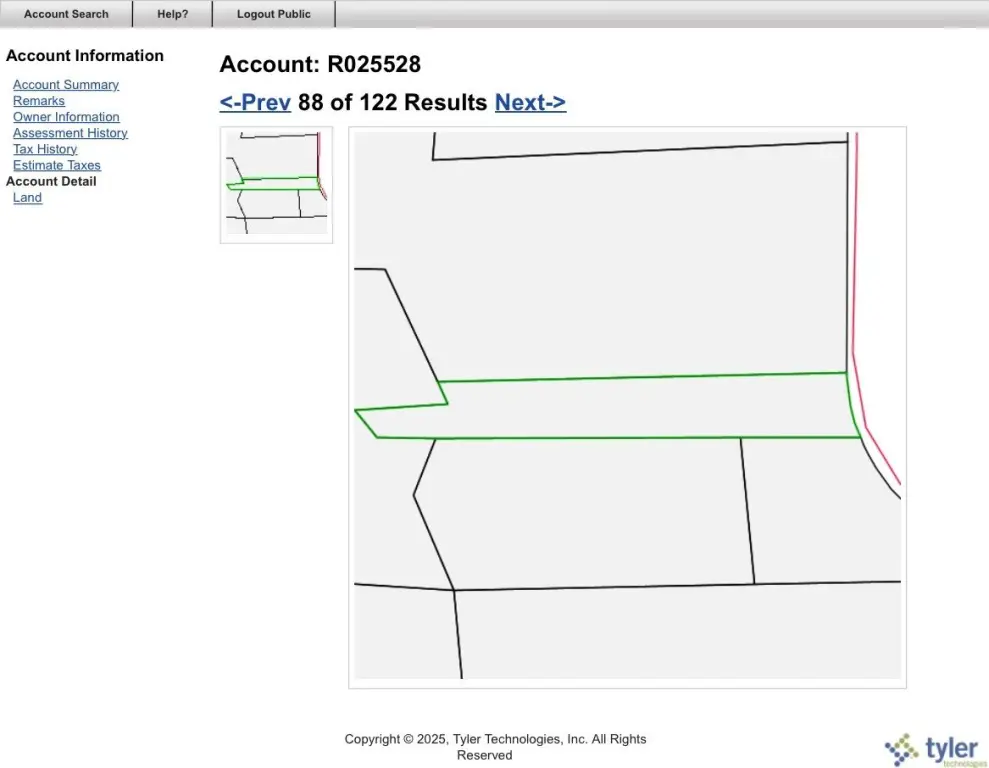Go to previous result with <-Prev
This screenshot has width=989, height=768.
tap(255, 102)
